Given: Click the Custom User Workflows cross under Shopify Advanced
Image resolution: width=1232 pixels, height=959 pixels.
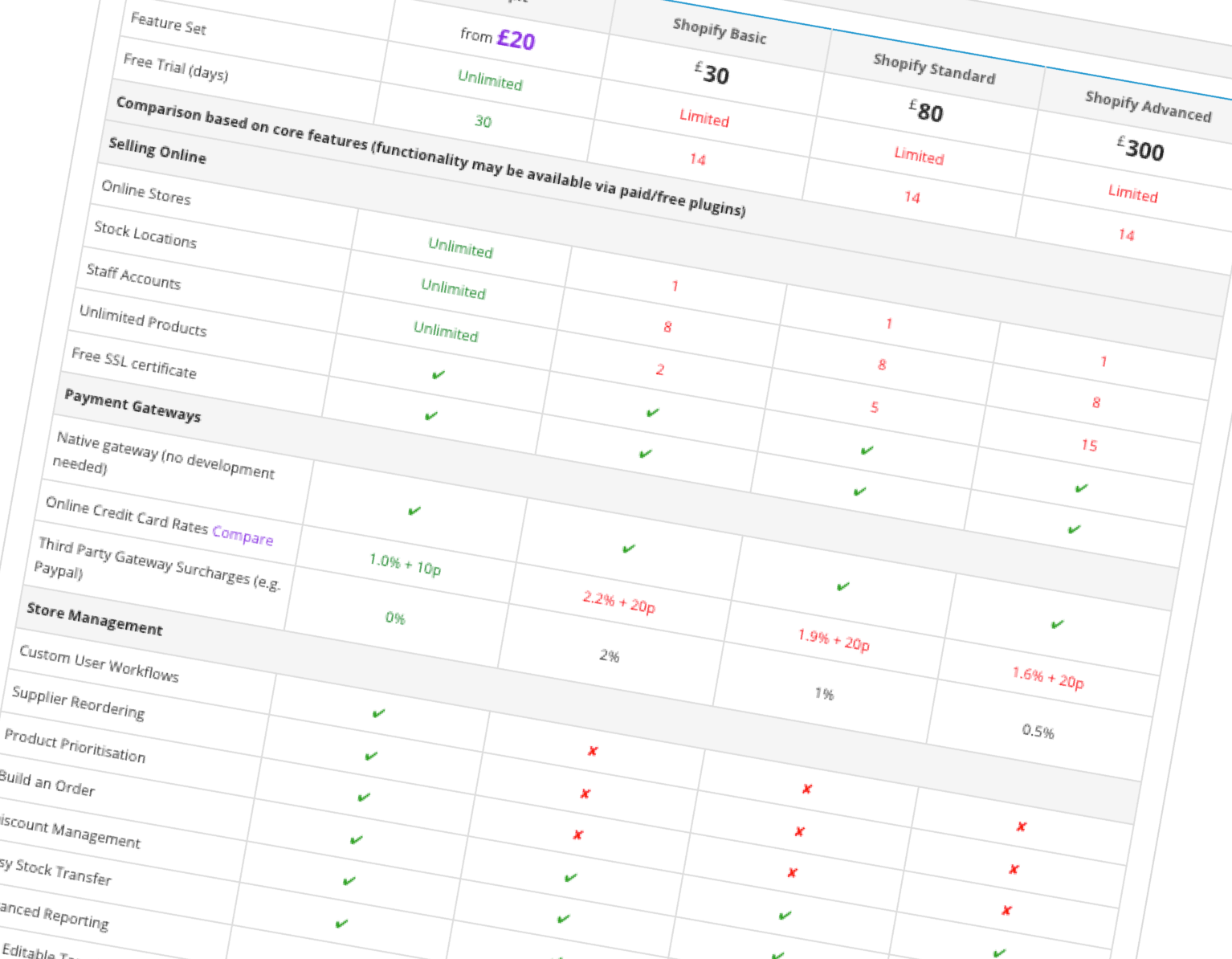Looking at the screenshot, I should [1021, 826].
